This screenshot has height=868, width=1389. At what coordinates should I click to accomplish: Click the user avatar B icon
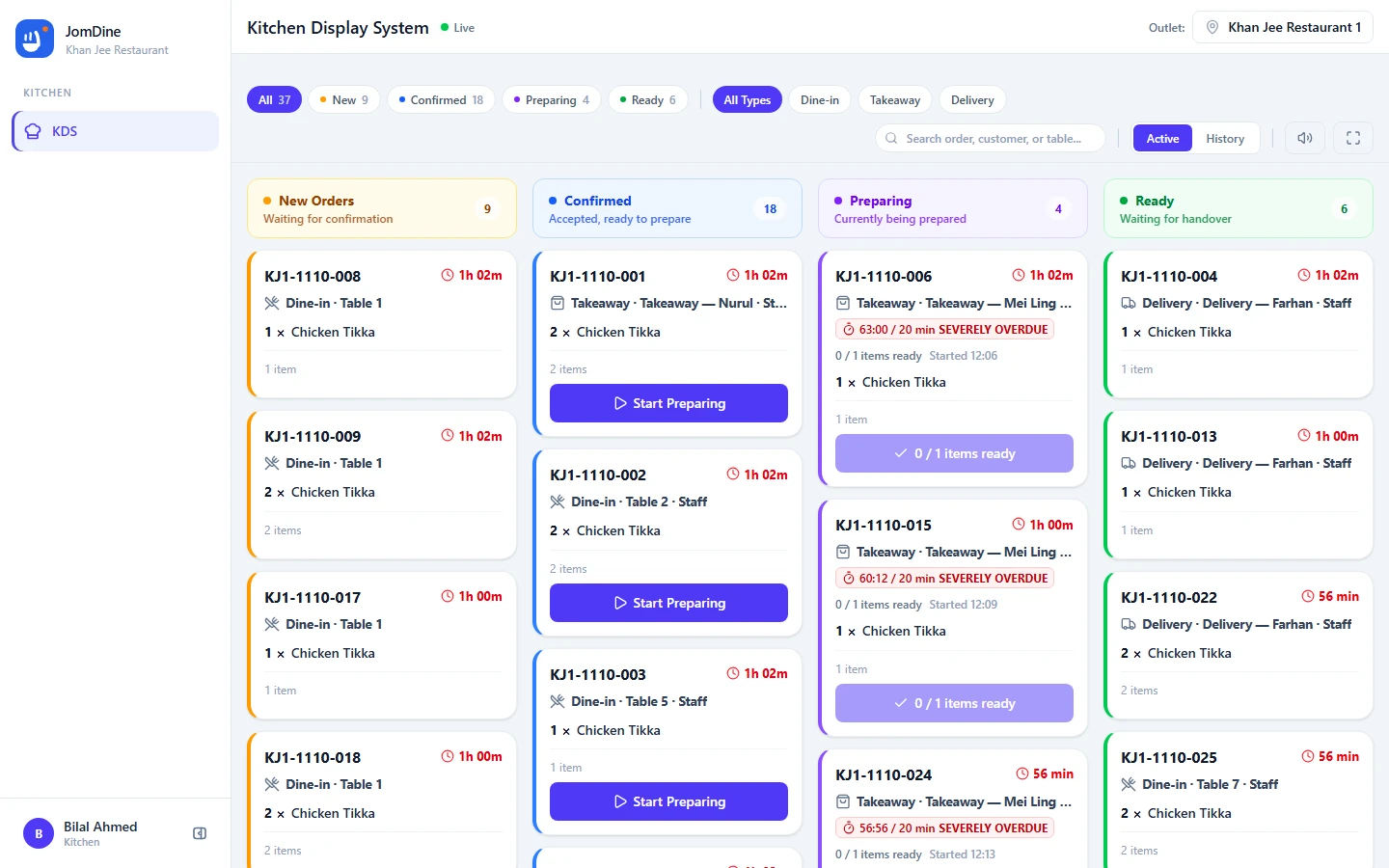(39, 833)
